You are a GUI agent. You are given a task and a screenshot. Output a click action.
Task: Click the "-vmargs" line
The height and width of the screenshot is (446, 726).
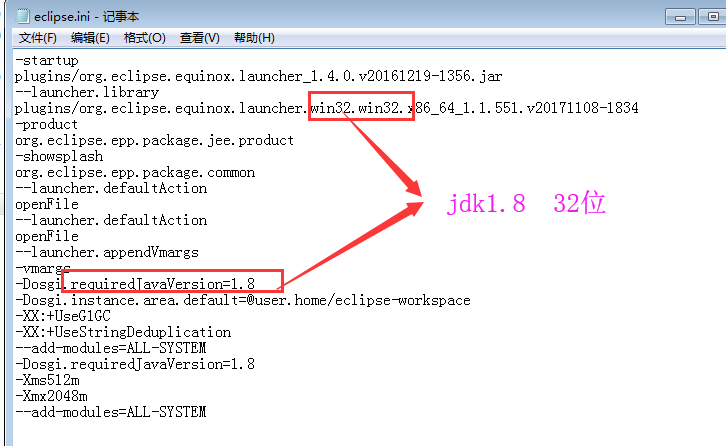[x=43, y=269]
